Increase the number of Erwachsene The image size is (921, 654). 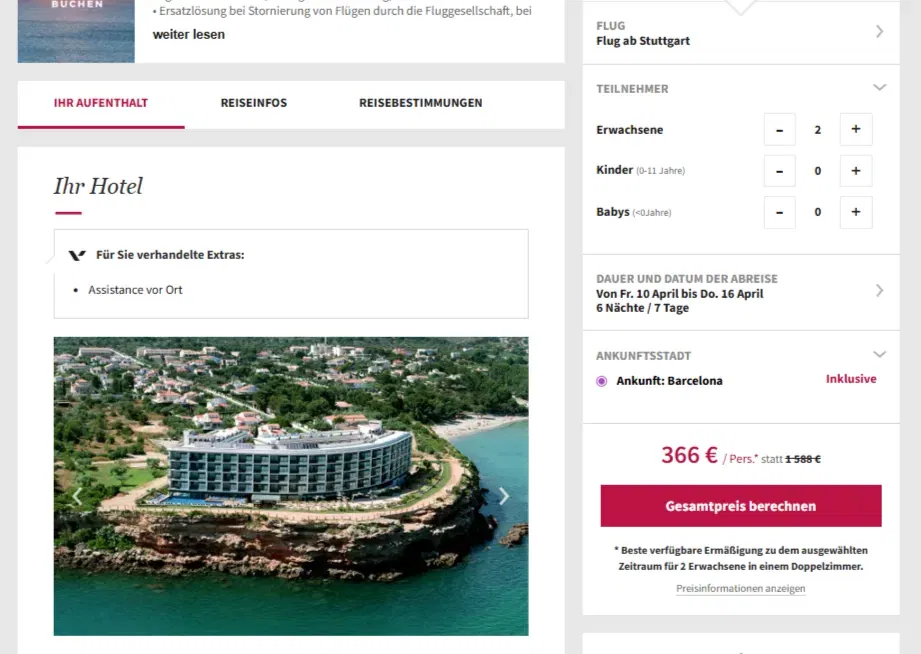point(855,130)
